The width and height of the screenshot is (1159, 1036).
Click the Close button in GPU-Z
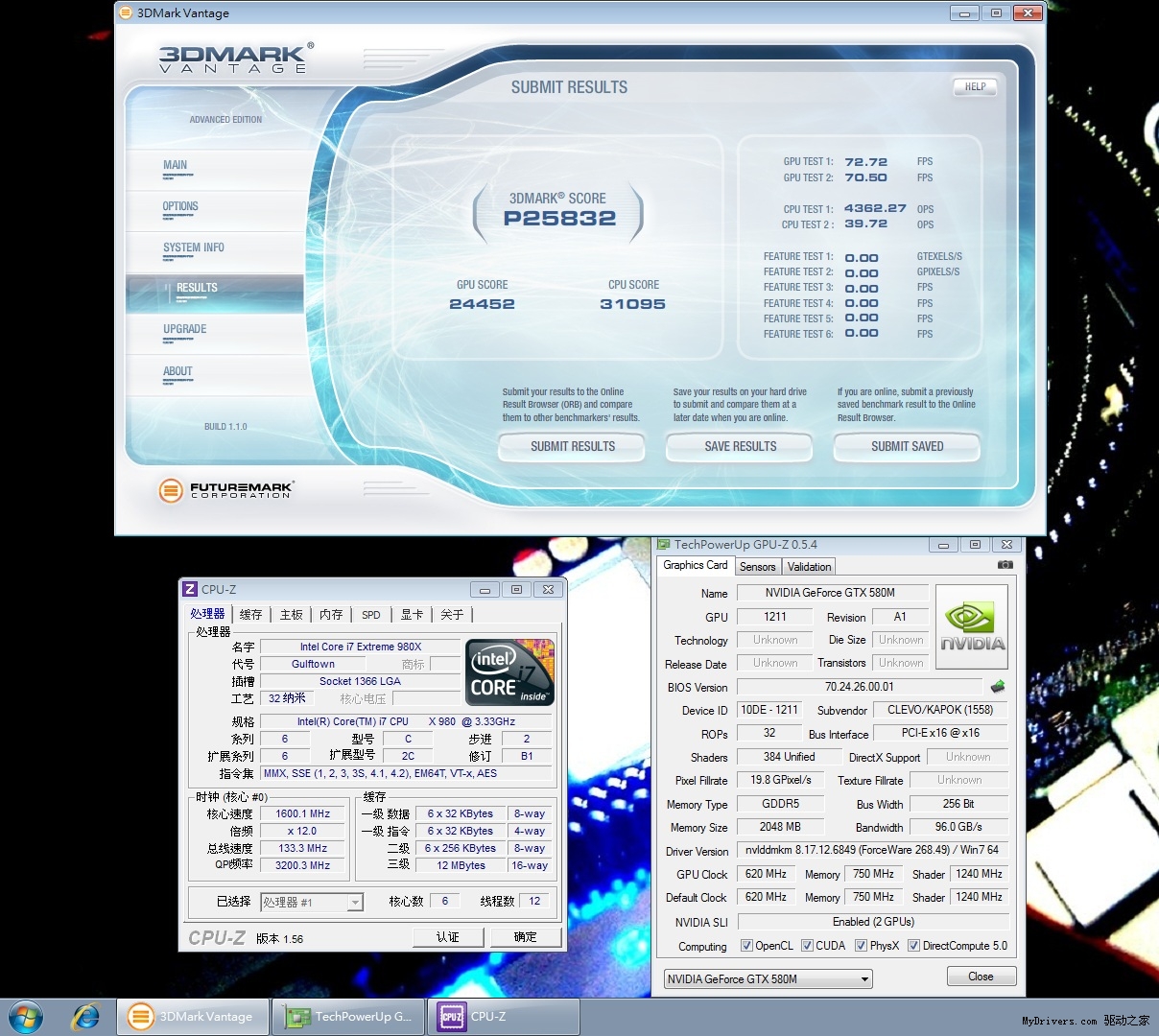click(981, 977)
